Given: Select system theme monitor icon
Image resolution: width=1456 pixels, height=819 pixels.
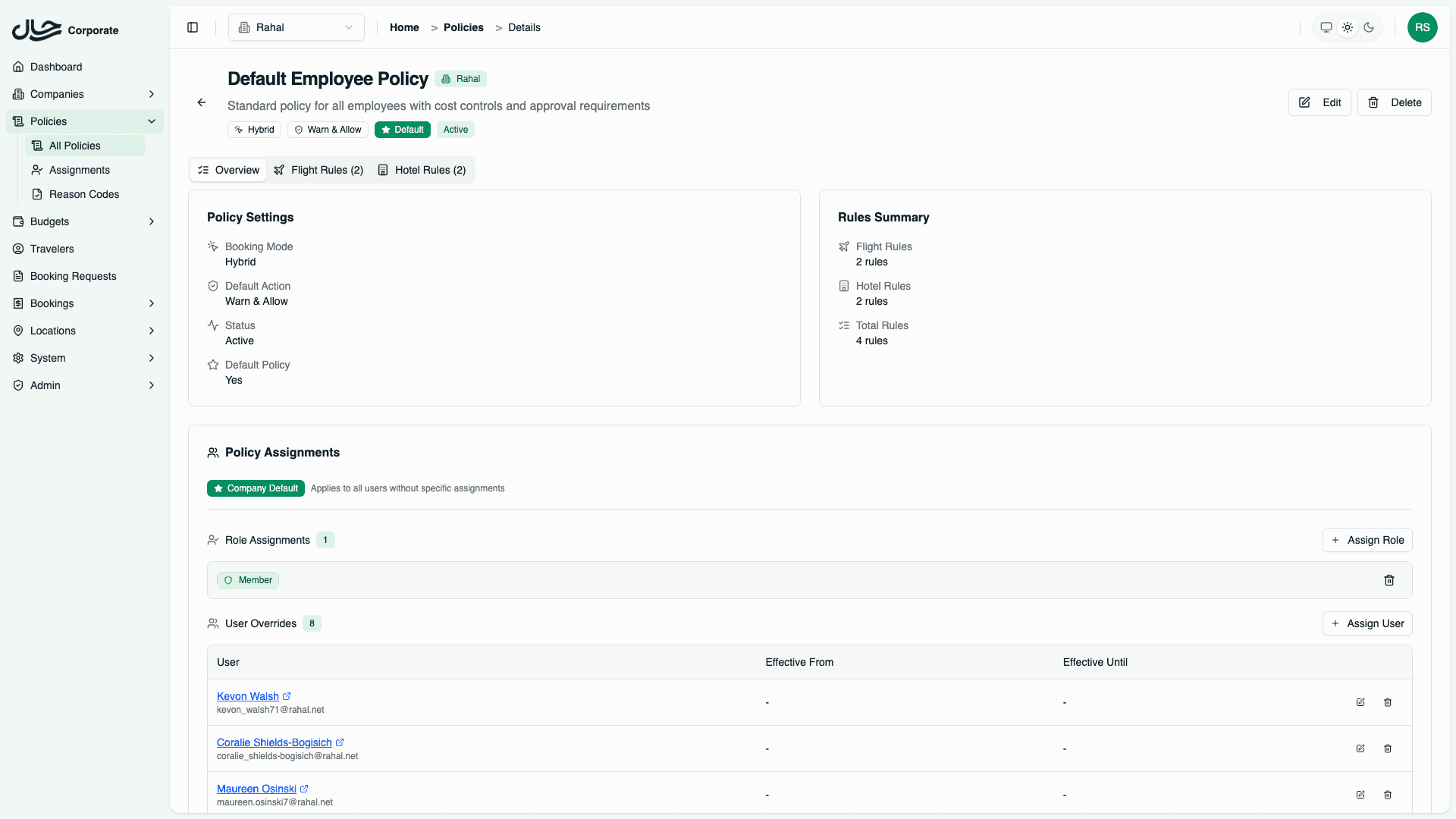Looking at the screenshot, I should [1326, 27].
